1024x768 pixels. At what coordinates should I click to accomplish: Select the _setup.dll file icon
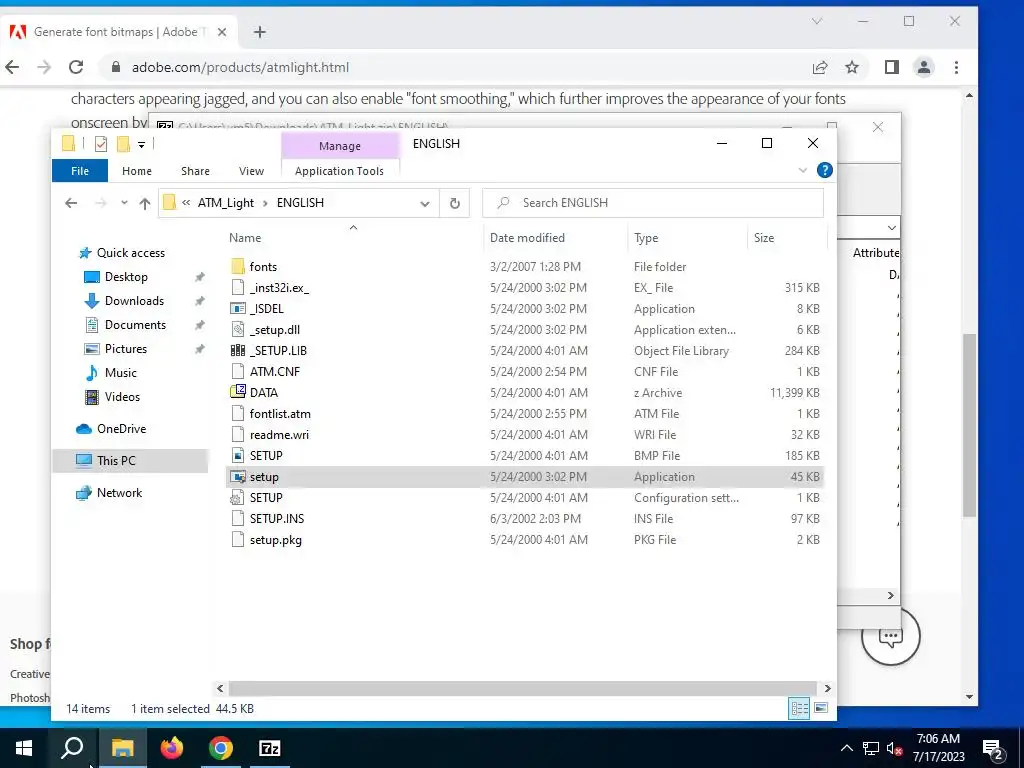pos(238,329)
